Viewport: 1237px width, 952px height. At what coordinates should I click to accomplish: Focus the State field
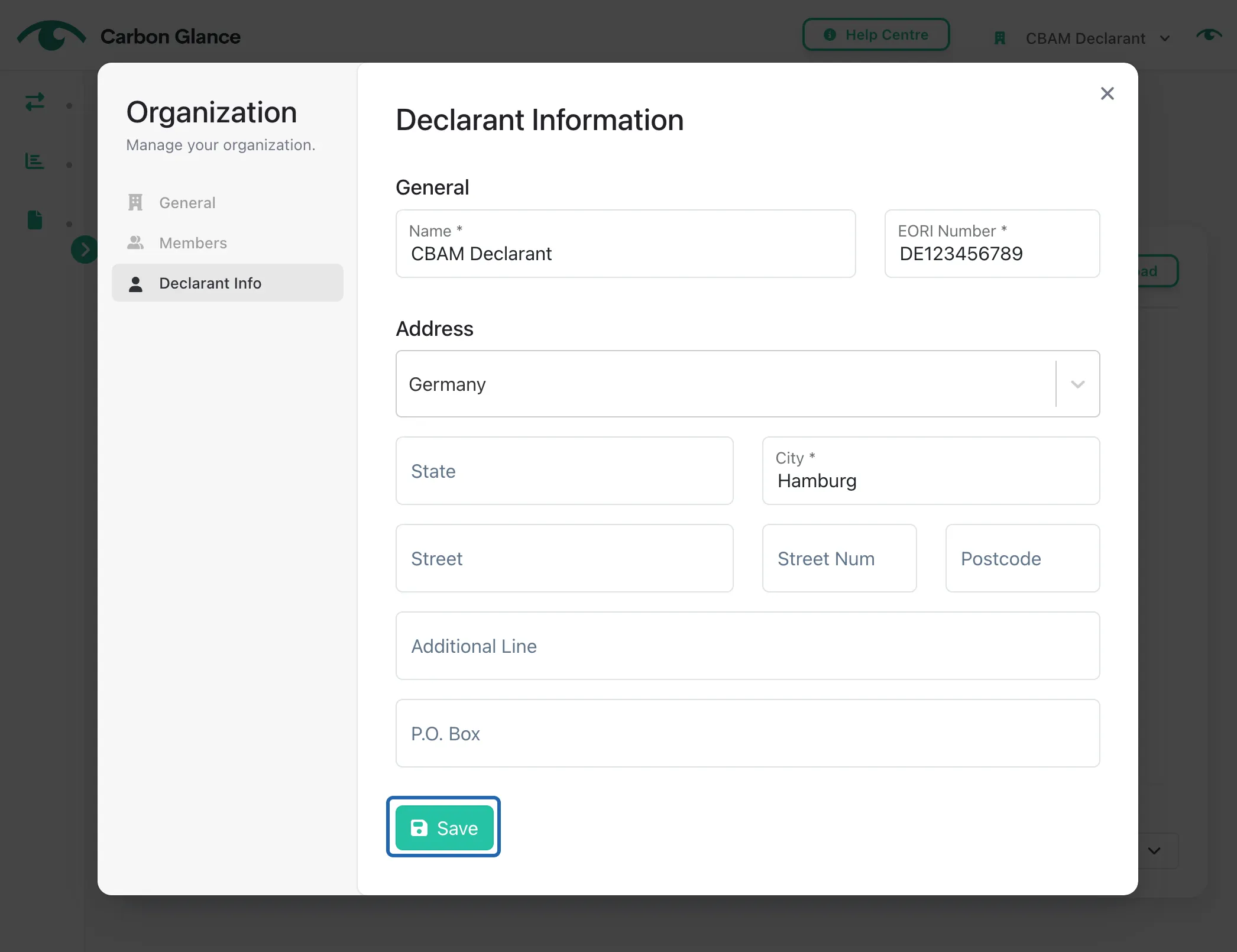point(565,471)
